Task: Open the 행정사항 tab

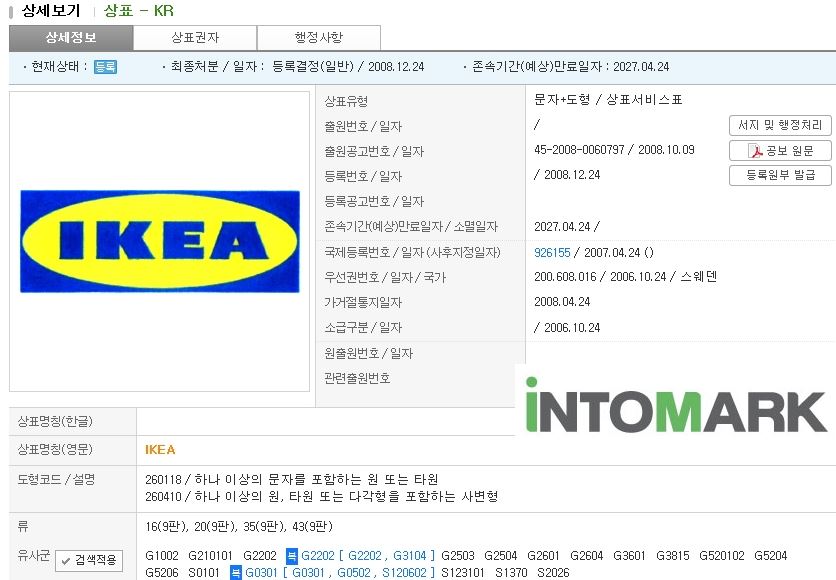Action: [319, 37]
